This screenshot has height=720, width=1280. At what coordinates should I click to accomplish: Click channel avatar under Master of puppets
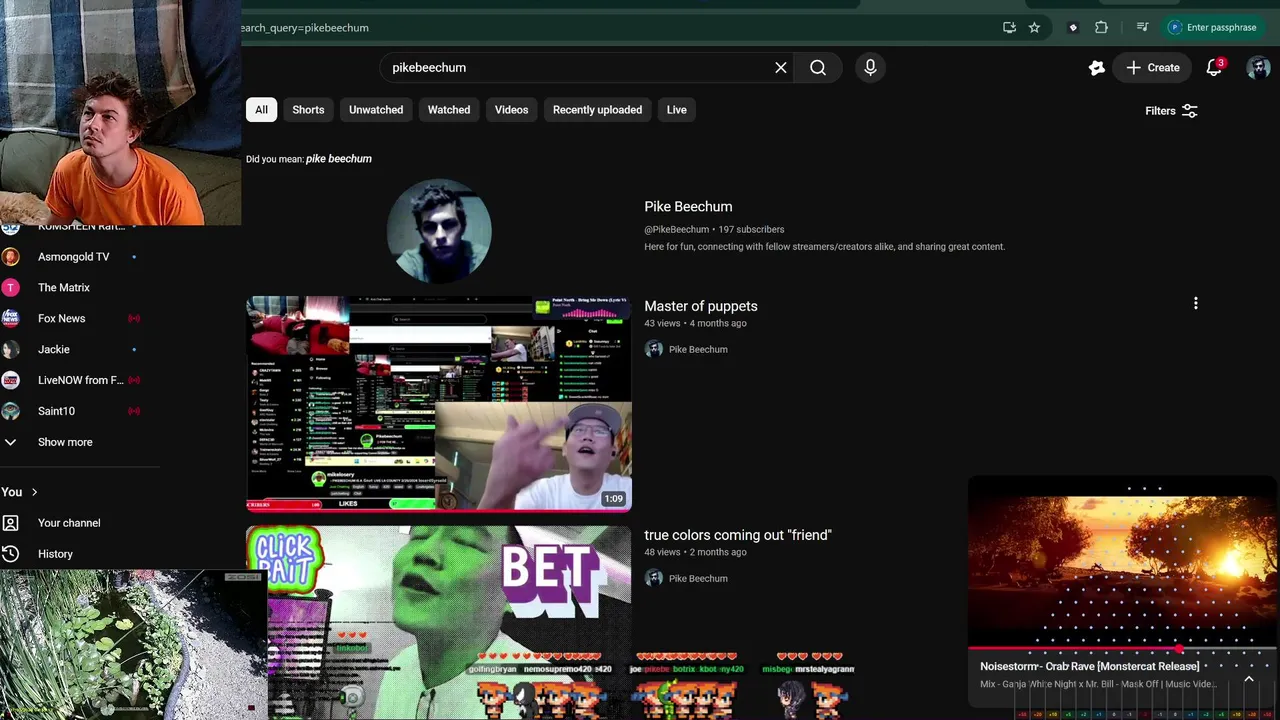pyautogui.click(x=654, y=350)
